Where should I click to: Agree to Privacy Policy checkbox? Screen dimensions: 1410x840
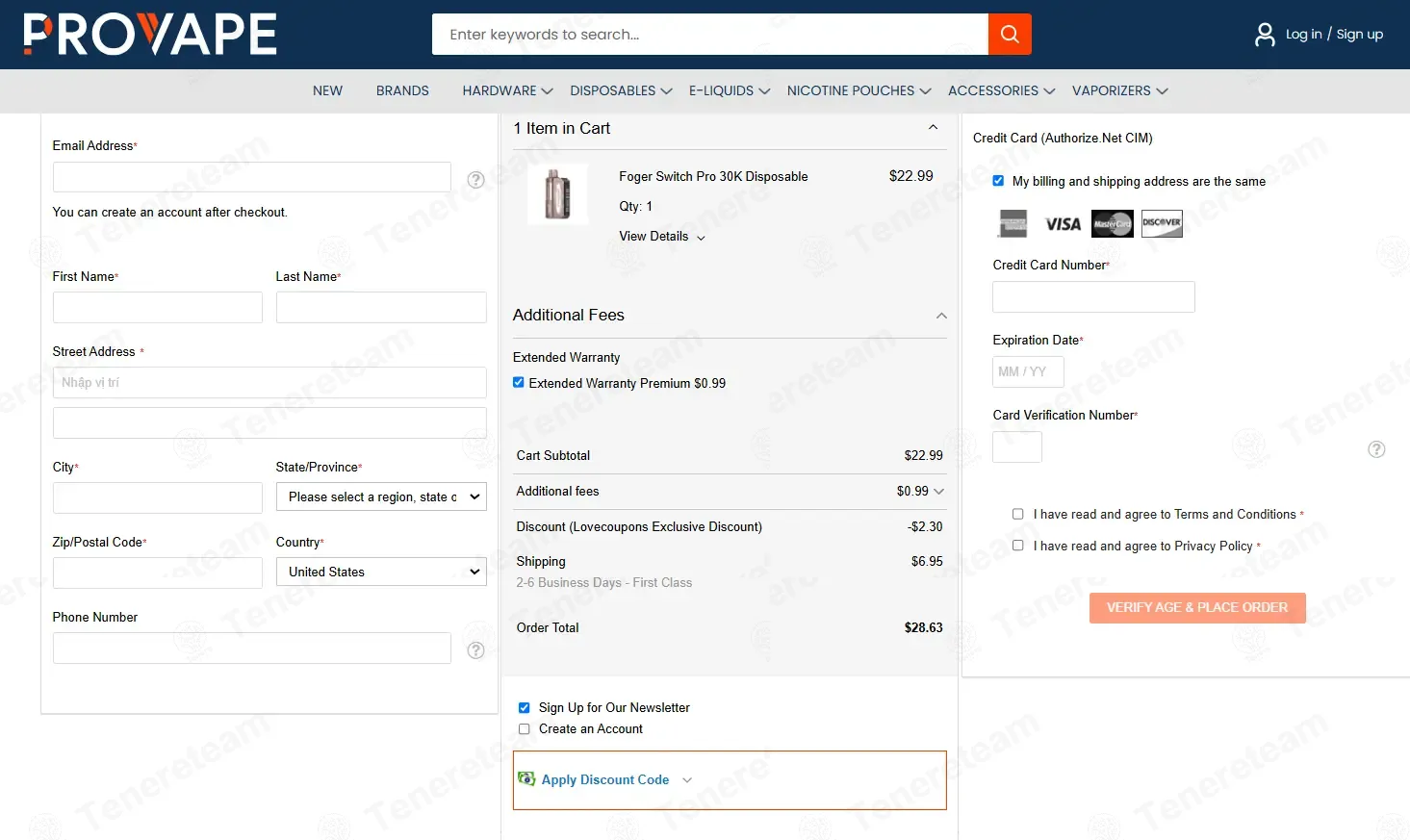pyautogui.click(x=1018, y=546)
